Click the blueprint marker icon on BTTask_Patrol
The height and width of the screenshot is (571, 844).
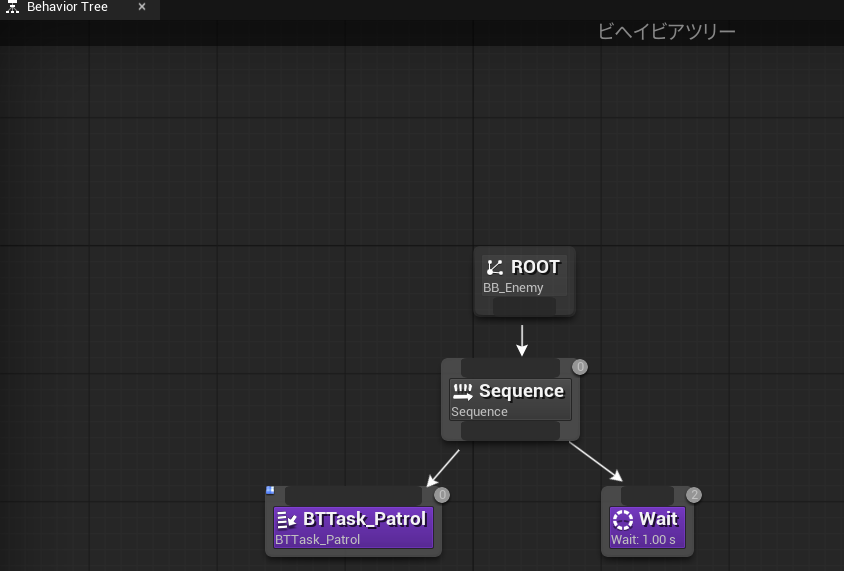270,490
